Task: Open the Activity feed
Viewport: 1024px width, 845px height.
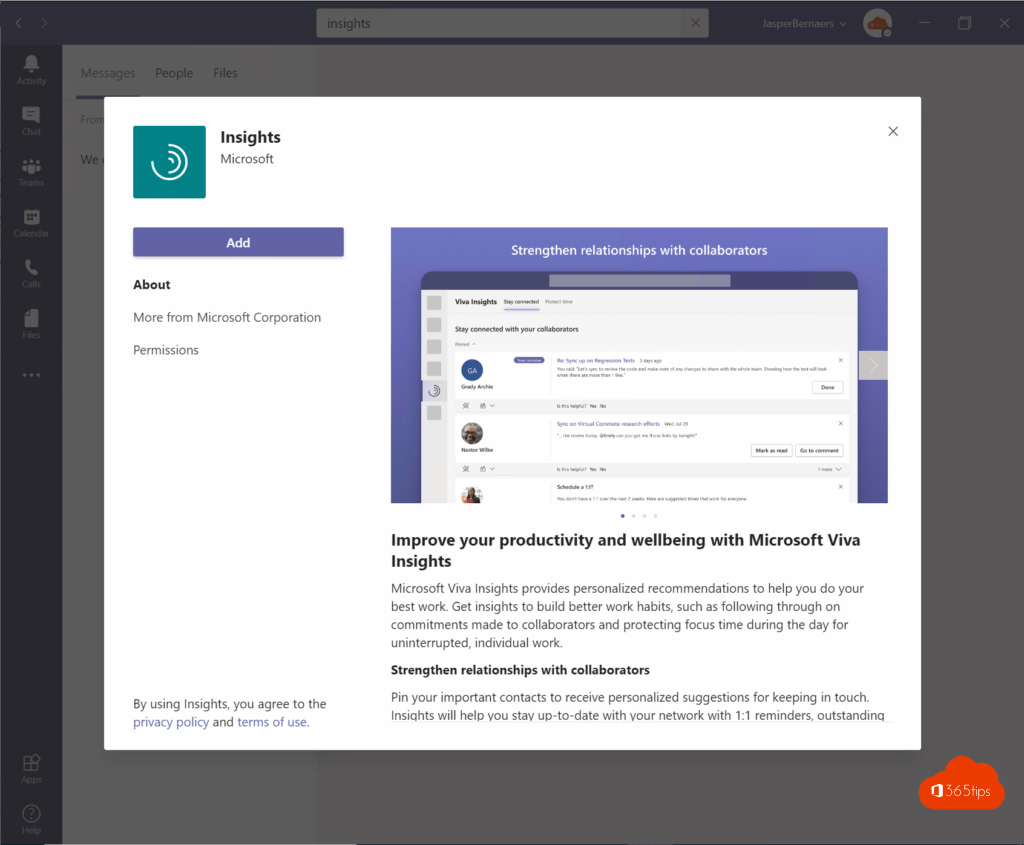Action: coord(30,70)
